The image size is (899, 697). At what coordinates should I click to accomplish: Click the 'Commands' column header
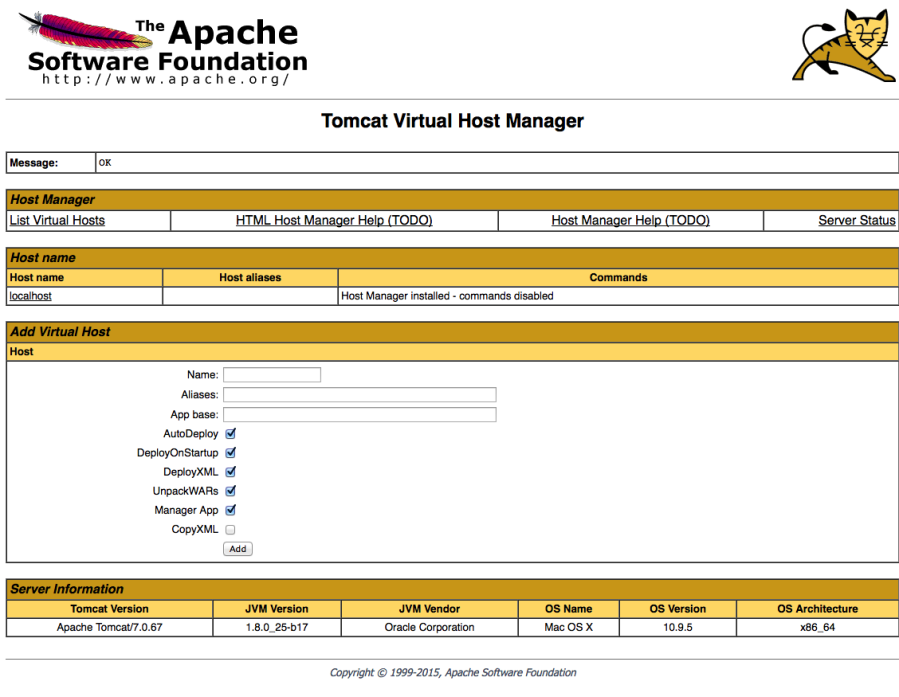(x=618, y=277)
